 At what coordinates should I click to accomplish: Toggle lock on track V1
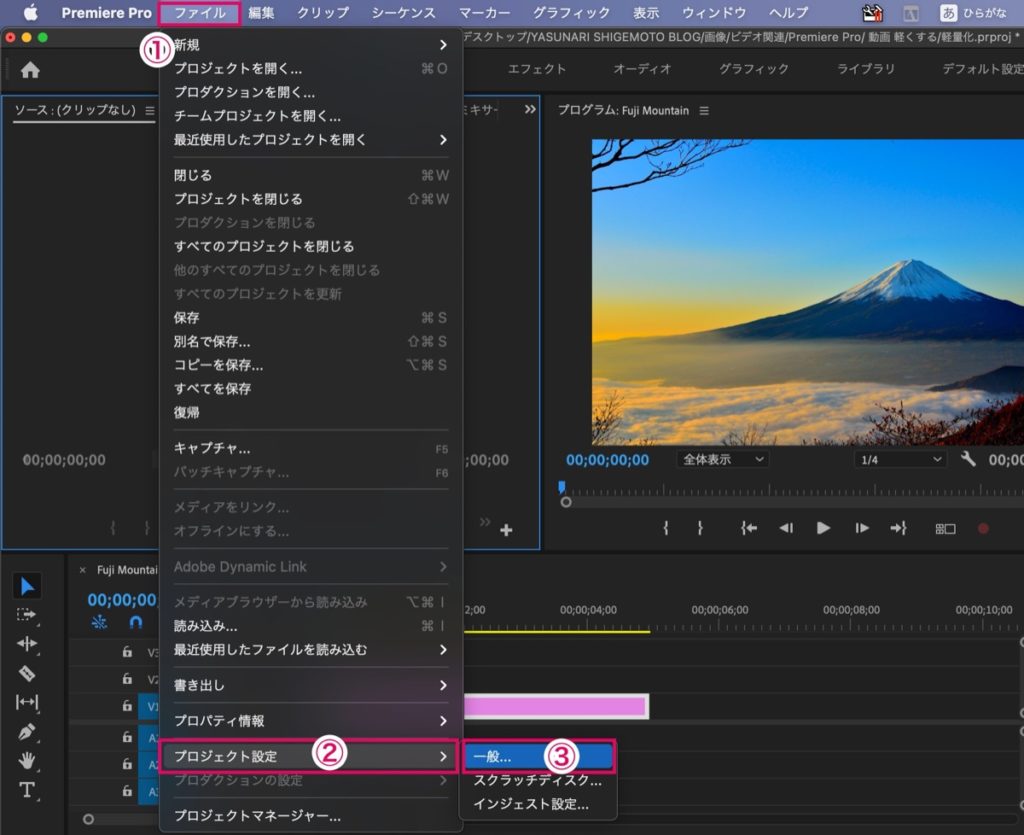pyautogui.click(x=127, y=706)
